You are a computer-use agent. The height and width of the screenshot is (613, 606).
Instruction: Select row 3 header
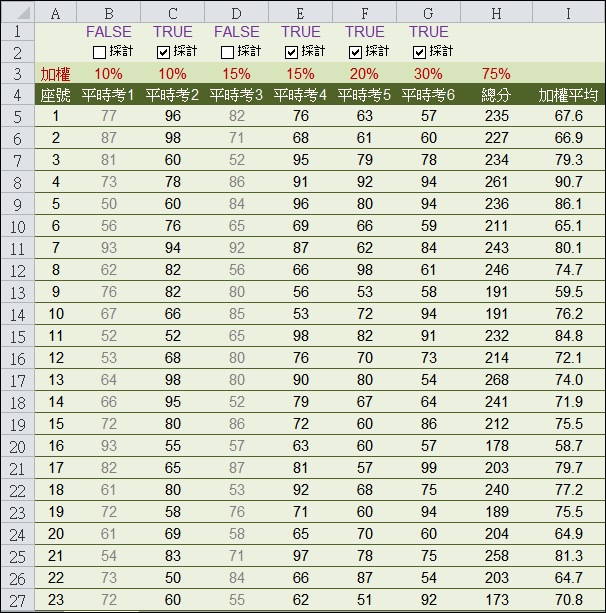pos(18,73)
